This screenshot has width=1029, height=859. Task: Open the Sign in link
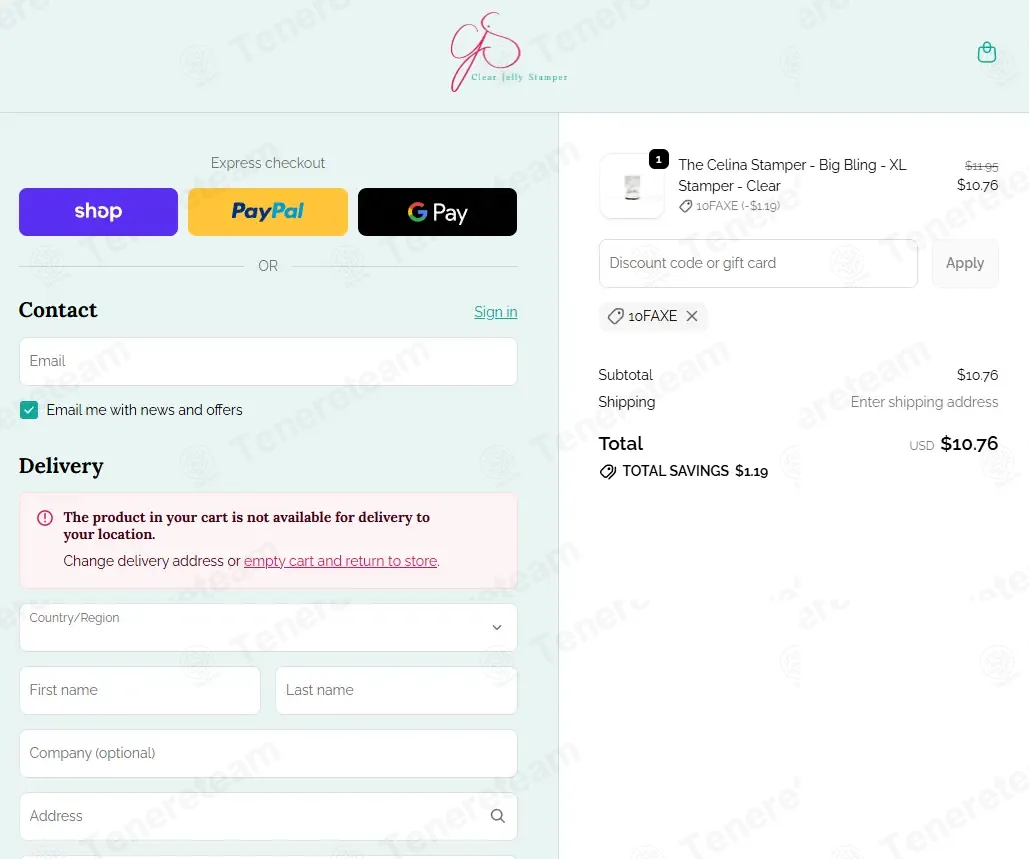click(495, 312)
